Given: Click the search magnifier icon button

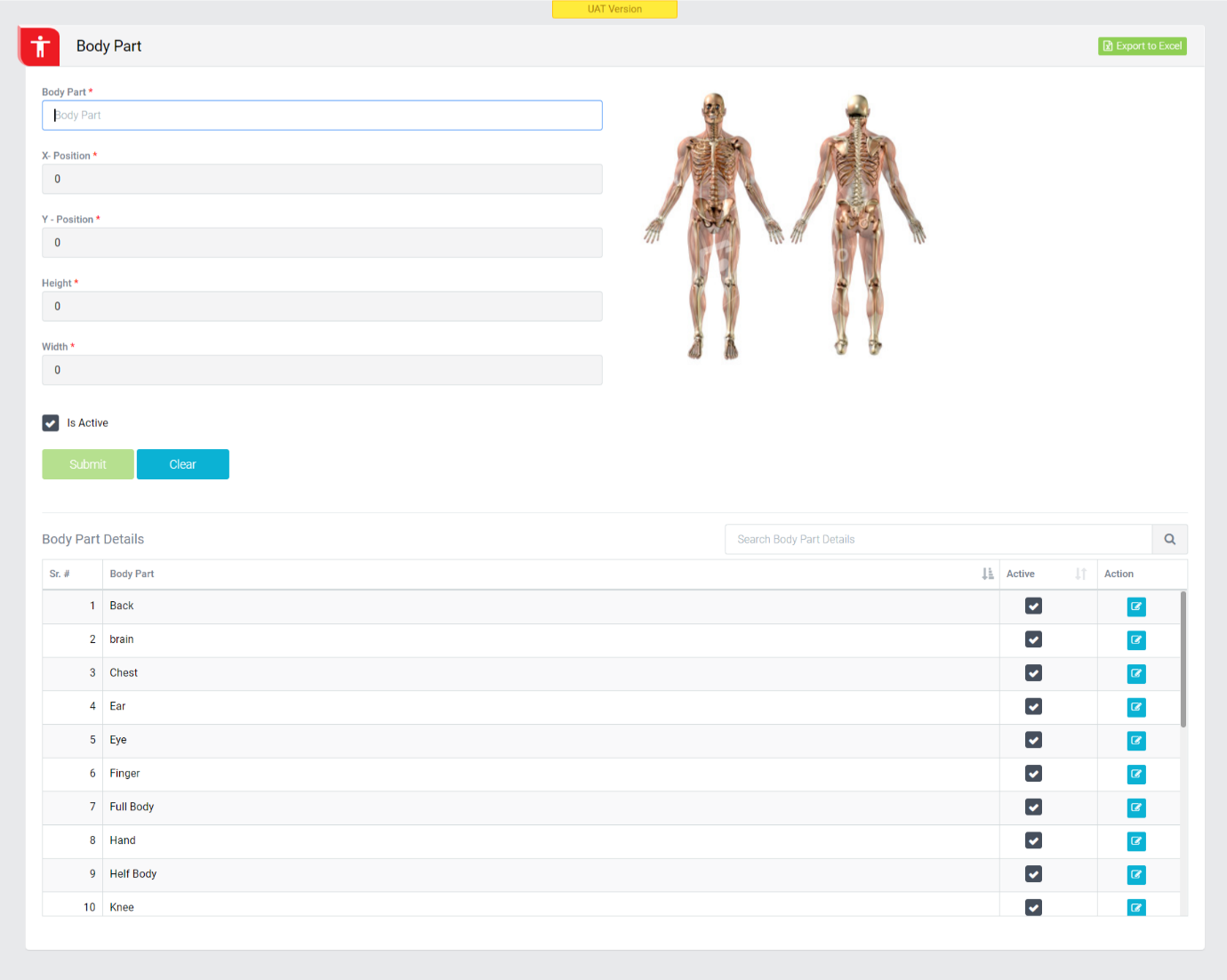Looking at the screenshot, I should pyautogui.click(x=1170, y=539).
